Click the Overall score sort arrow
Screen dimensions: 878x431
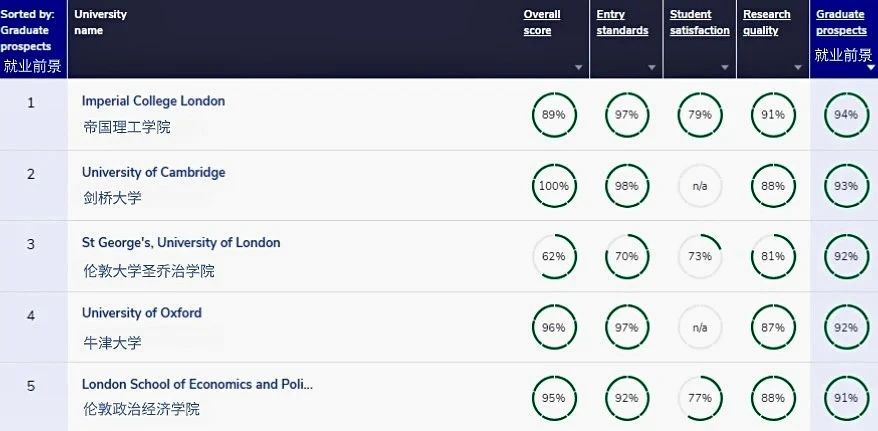(578, 68)
